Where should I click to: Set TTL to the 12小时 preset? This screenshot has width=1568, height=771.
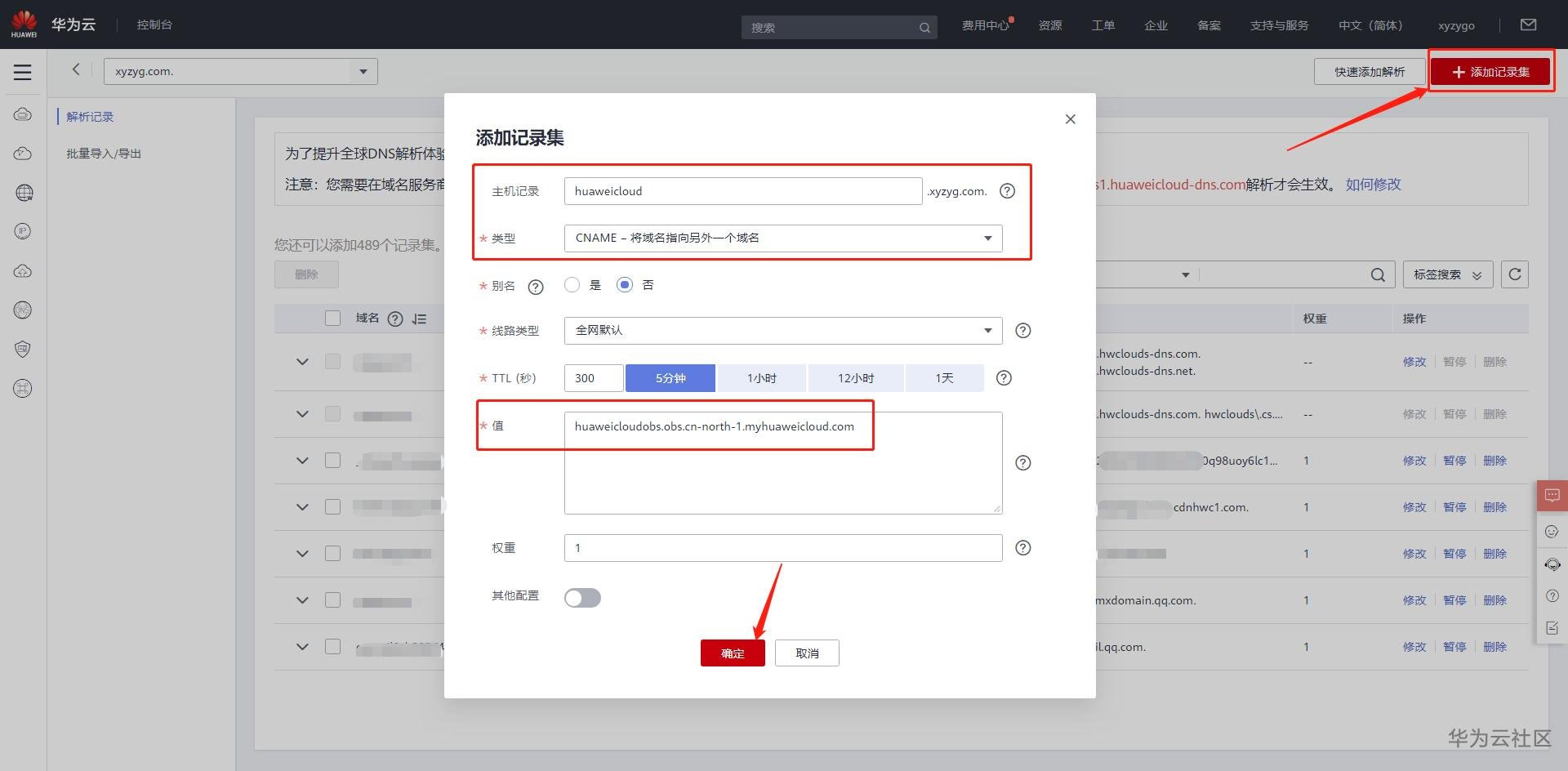(856, 378)
